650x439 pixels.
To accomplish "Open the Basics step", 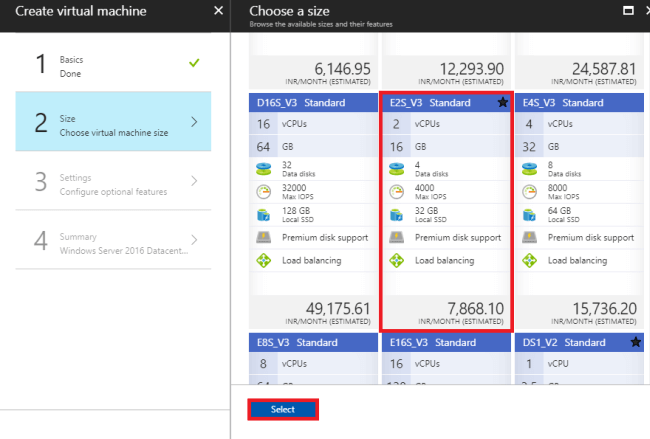I will click(113, 65).
